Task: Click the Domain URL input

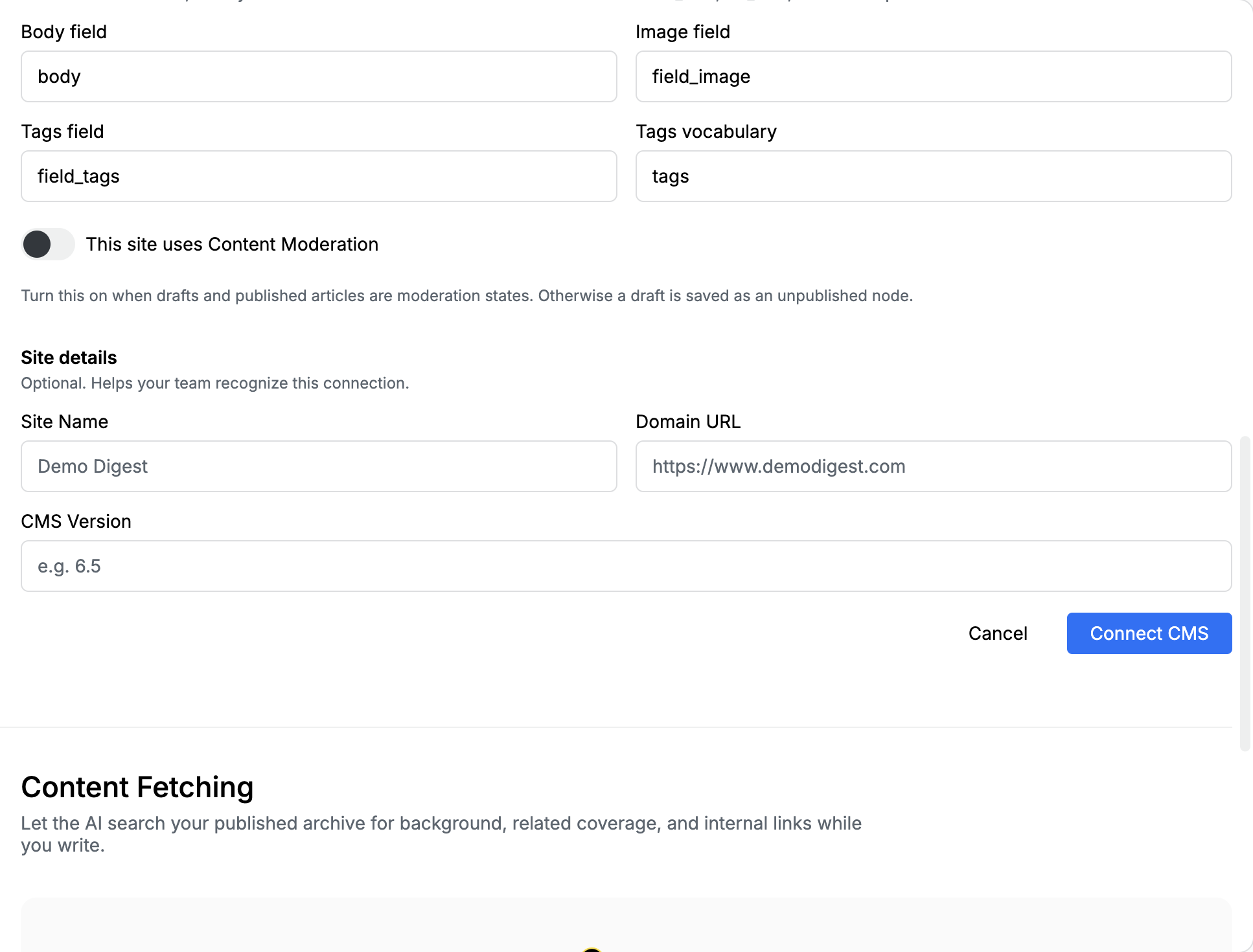Action: (x=934, y=466)
